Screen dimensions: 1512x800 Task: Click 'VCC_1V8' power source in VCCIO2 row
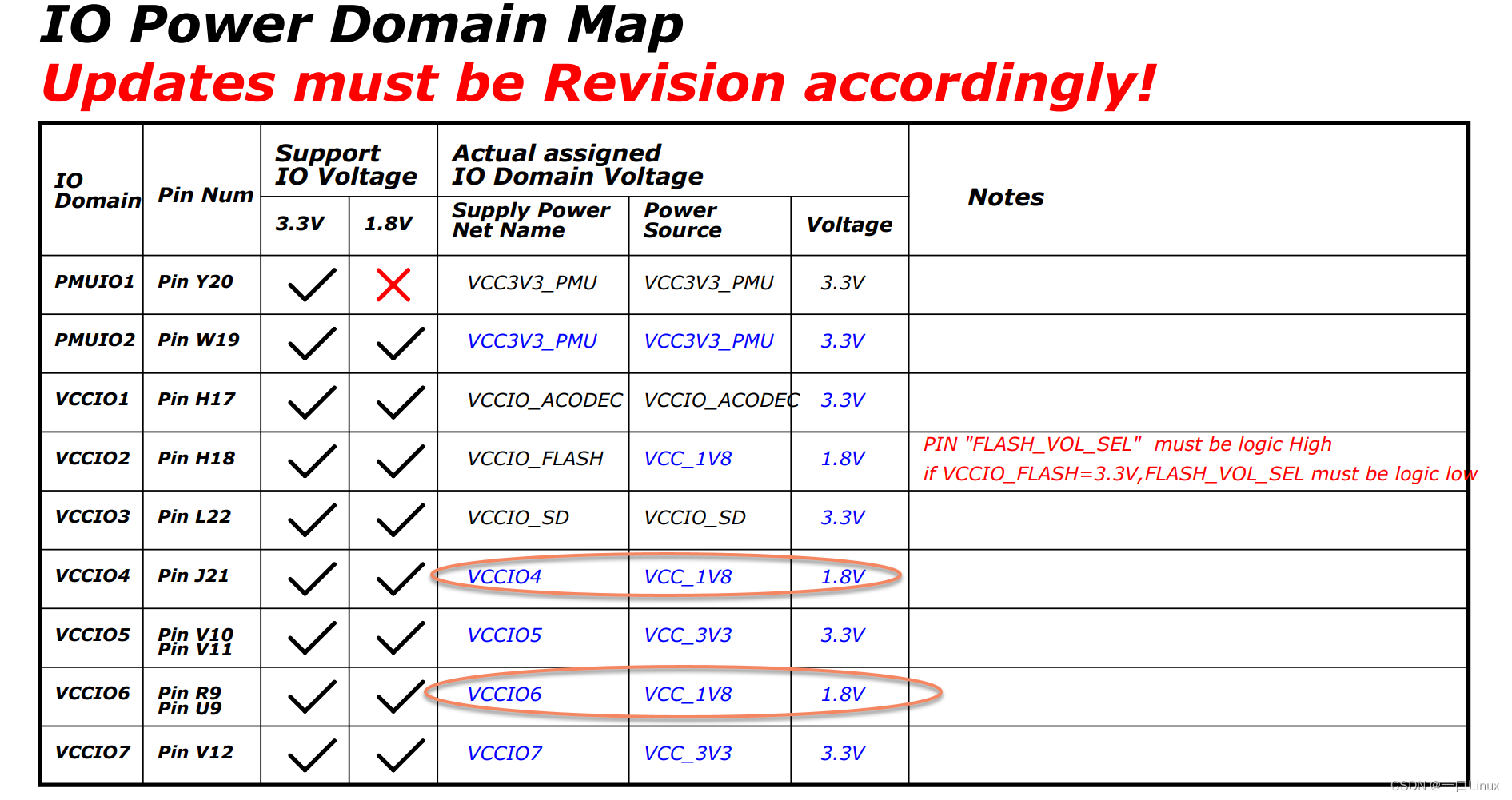[x=688, y=459]
